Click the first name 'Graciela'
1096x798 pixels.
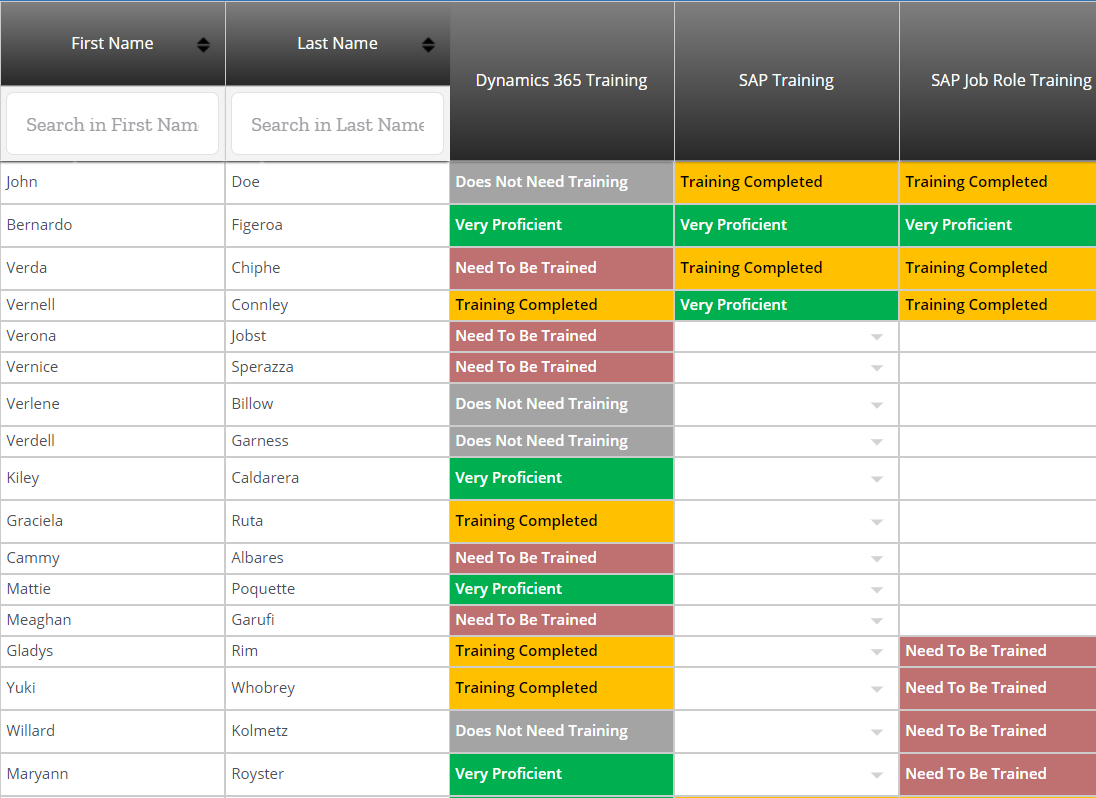tap(34, 521)
